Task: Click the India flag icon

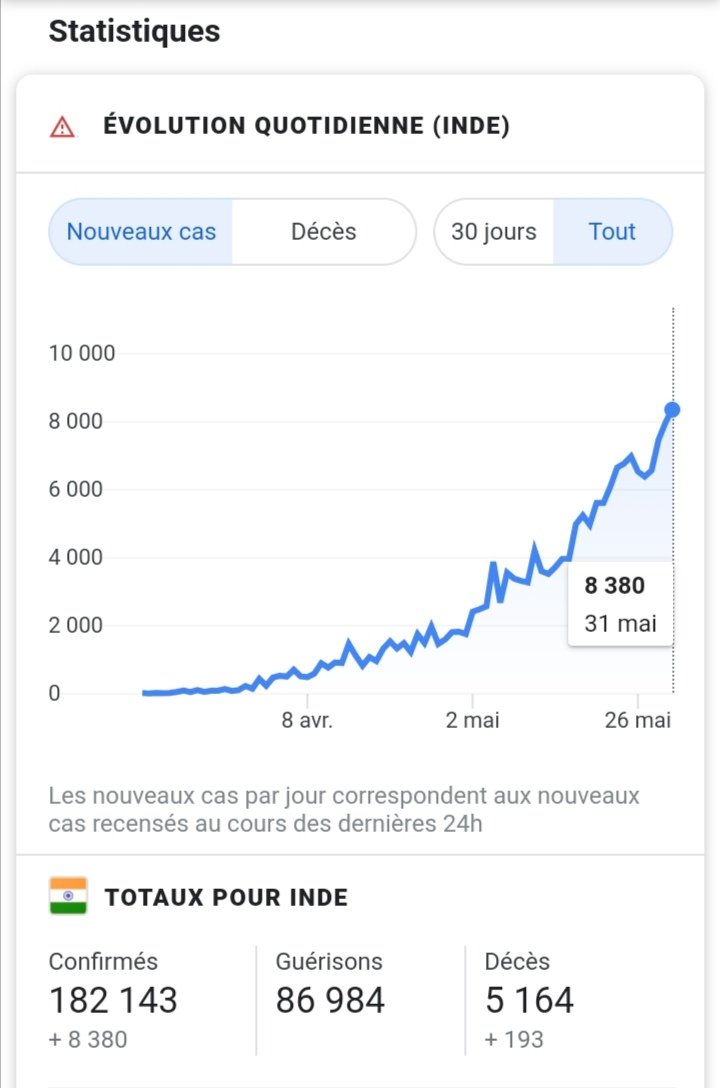Action: pos(68,896)
